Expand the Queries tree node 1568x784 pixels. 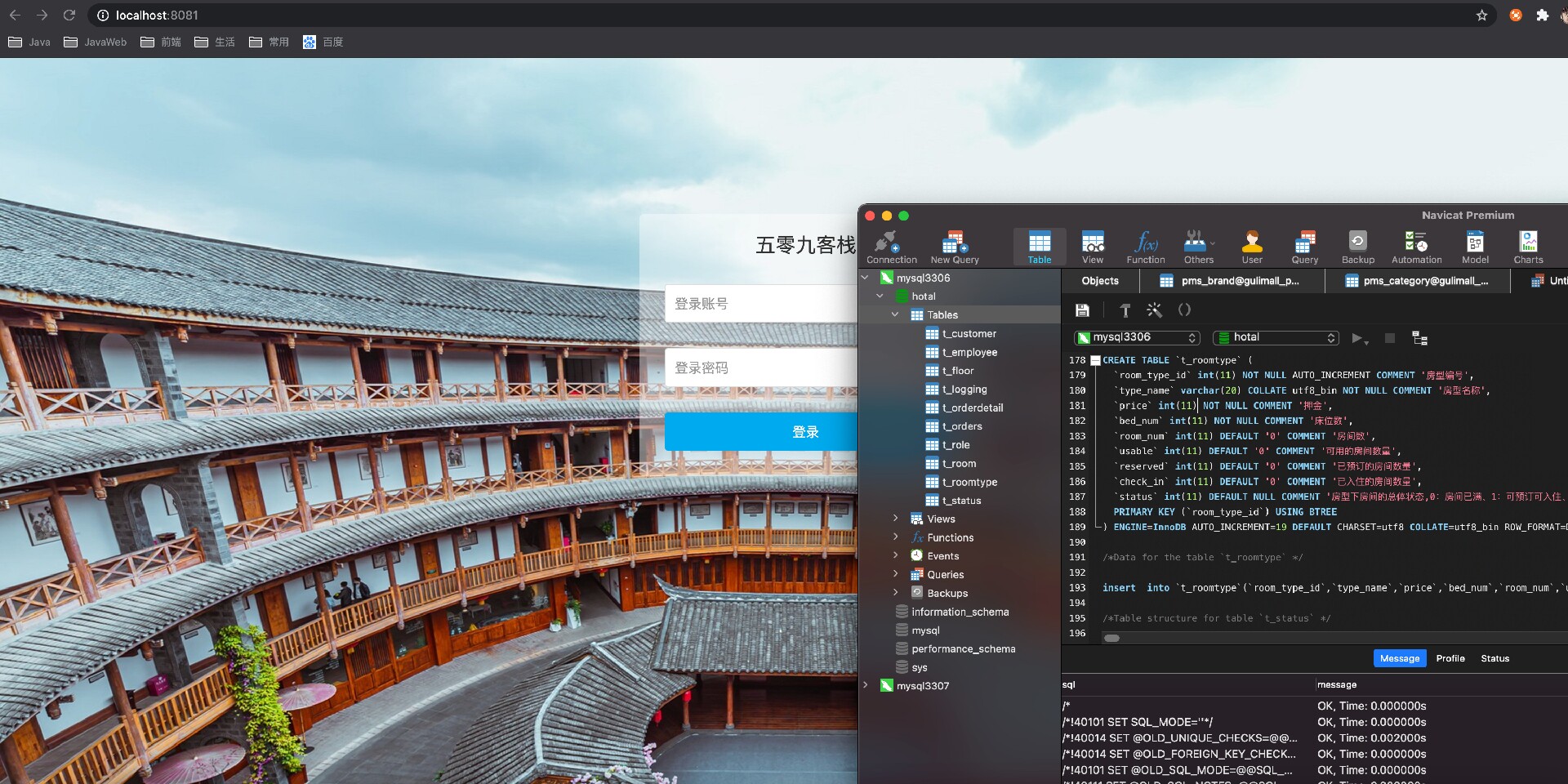[895, 574]
